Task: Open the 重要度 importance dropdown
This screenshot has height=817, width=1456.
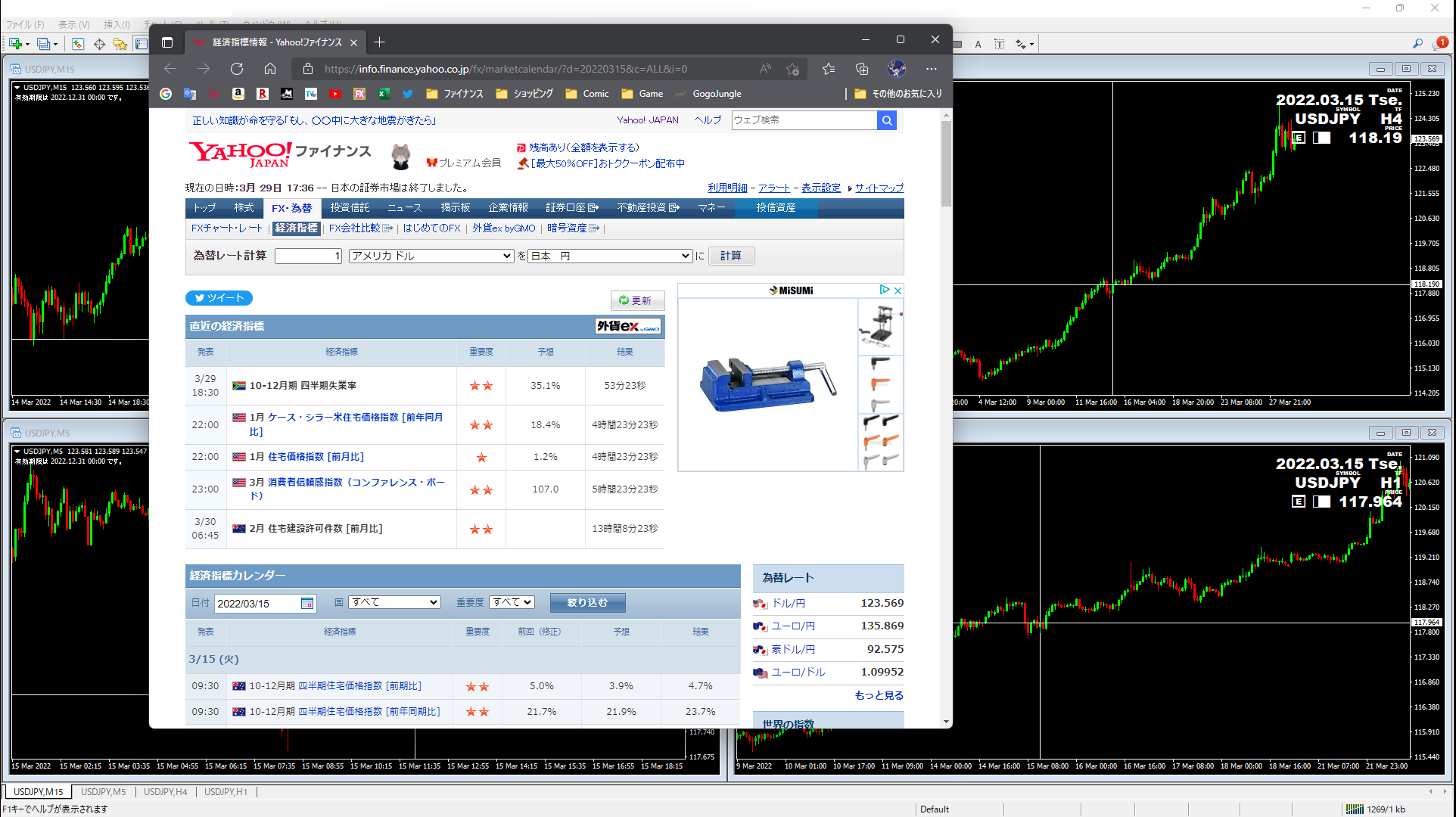Action: tap(512, 602)
